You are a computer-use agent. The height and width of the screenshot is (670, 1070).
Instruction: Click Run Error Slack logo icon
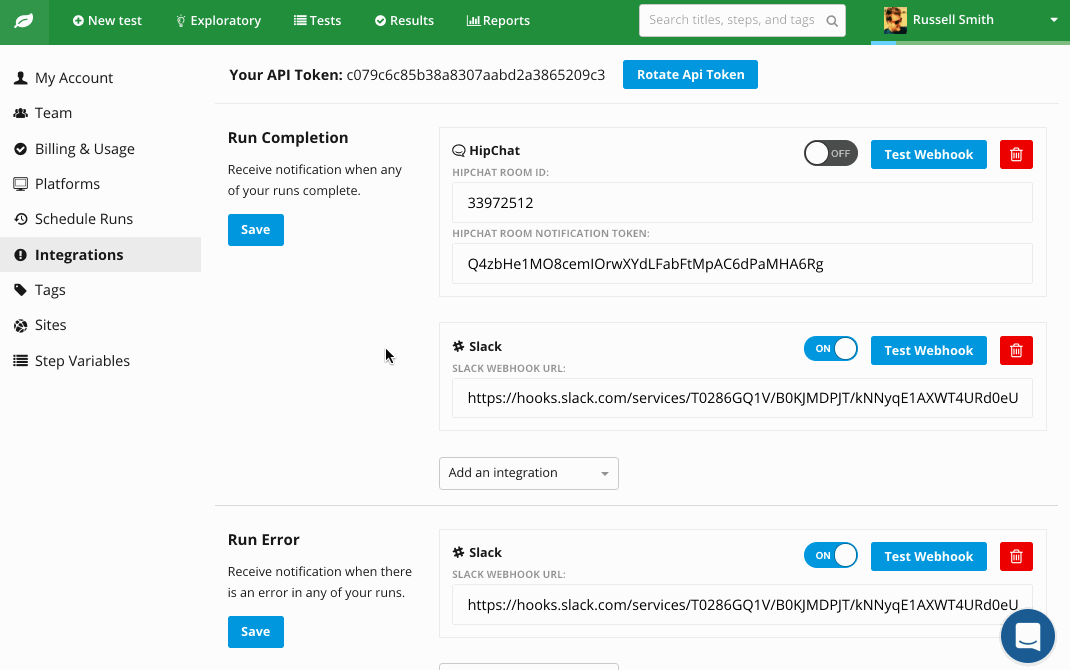(459, 553)
